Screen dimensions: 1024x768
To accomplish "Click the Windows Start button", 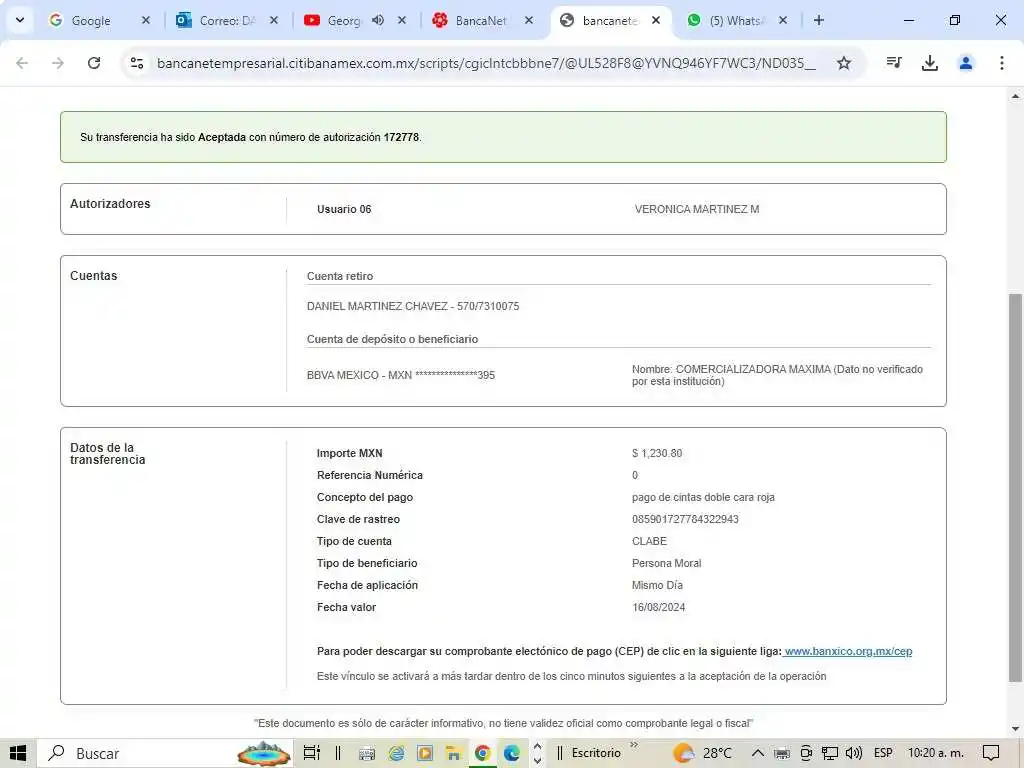I will point(18,753).
